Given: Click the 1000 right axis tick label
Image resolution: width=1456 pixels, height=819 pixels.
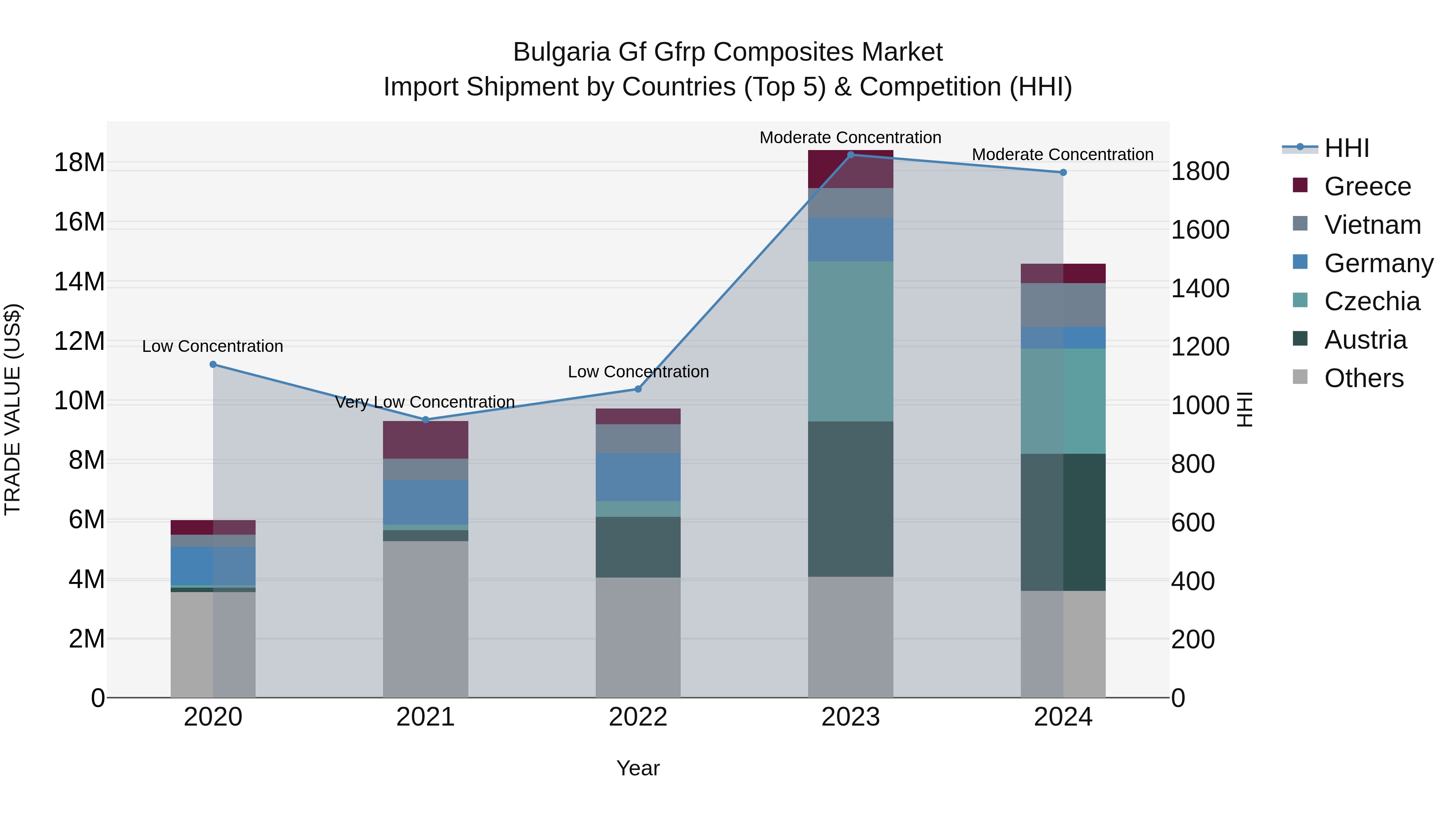Looking at the screenshot, I should (x=1200, y=405).
